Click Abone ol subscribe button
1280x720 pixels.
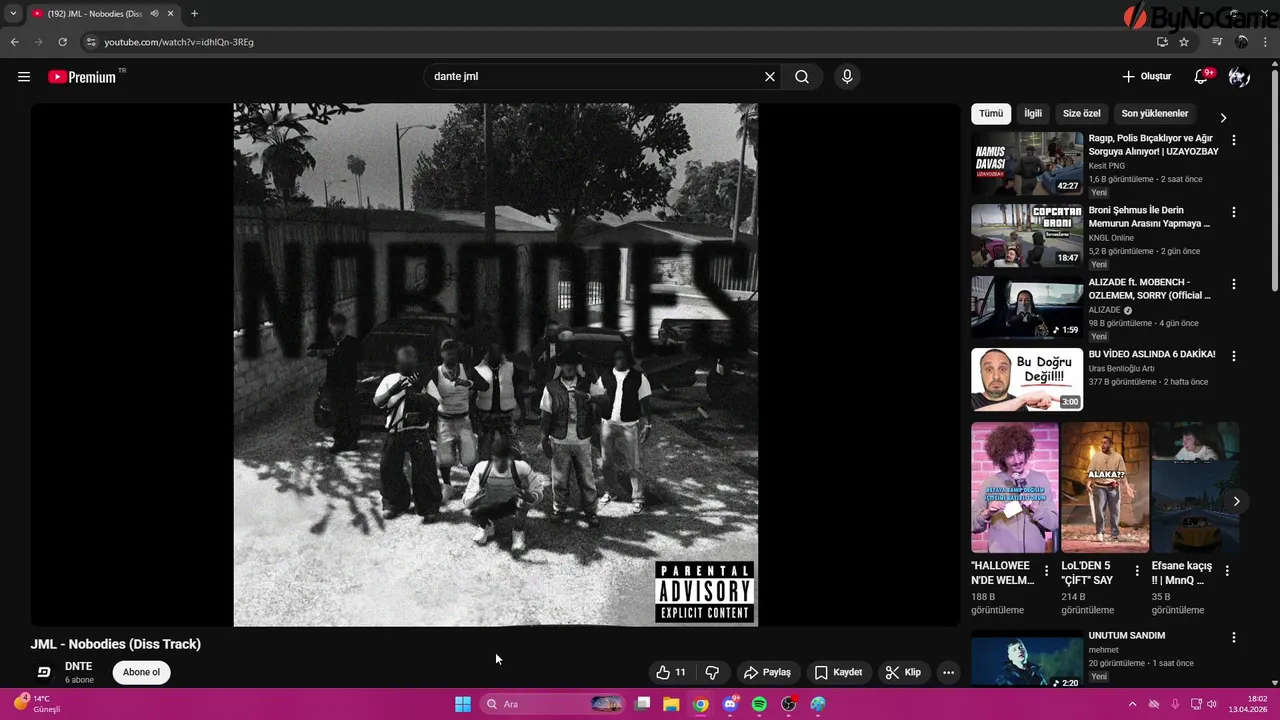pos(142,672)
